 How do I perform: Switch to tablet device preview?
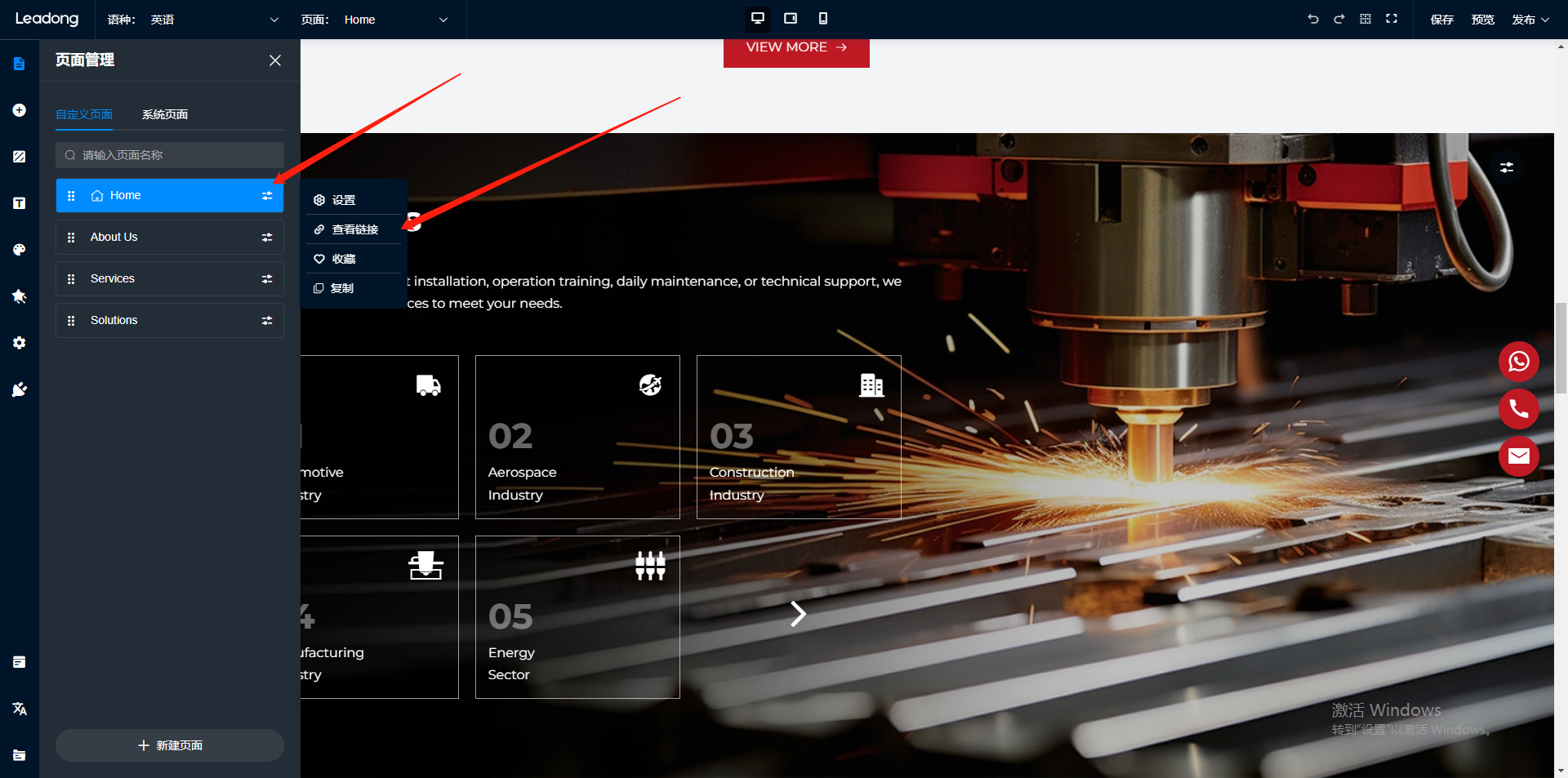[791, 19]
